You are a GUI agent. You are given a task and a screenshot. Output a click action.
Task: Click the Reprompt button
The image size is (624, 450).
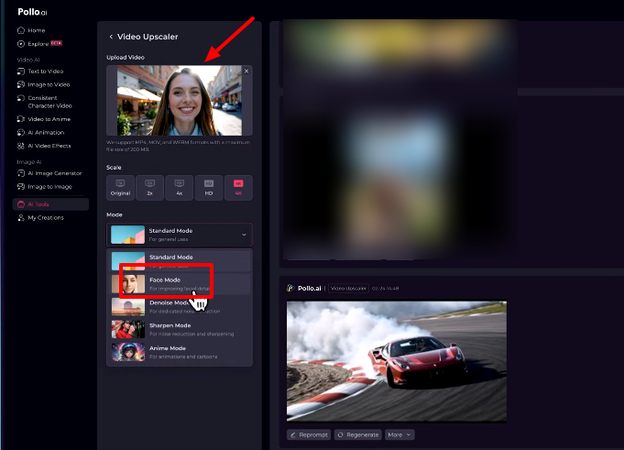click(x=307, y=435)
